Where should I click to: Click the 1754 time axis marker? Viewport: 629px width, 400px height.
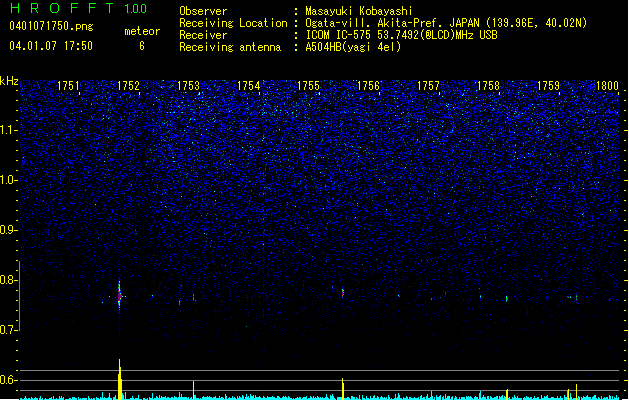(x=248, y=85)
